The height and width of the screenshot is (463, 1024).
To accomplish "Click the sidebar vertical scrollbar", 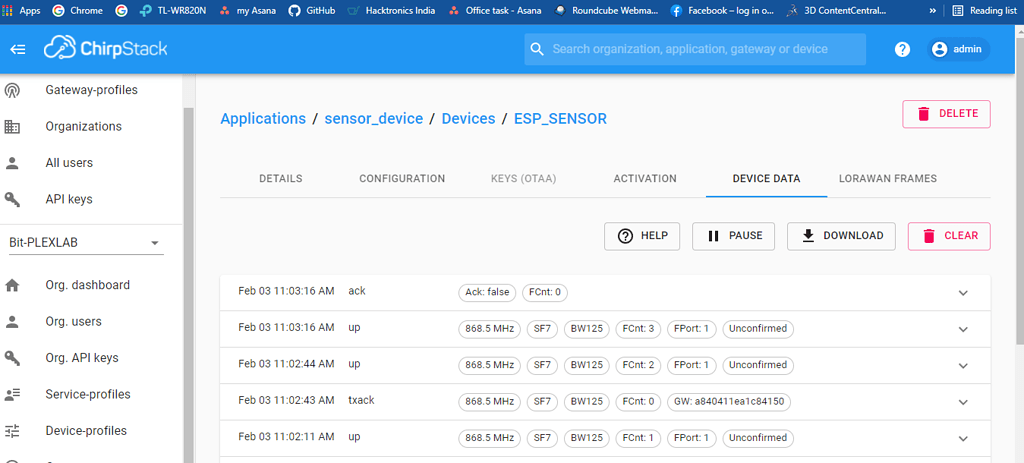I will point(189,285).
